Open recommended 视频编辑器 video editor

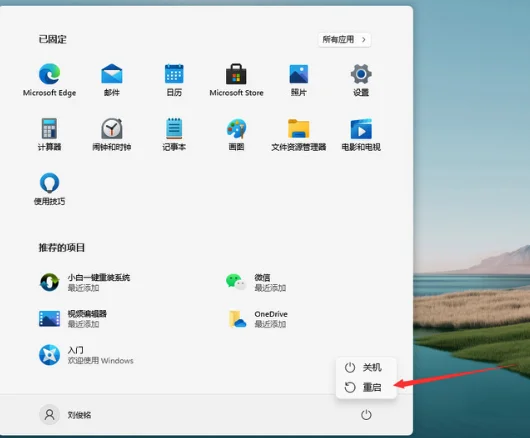[x=73, y=319]
